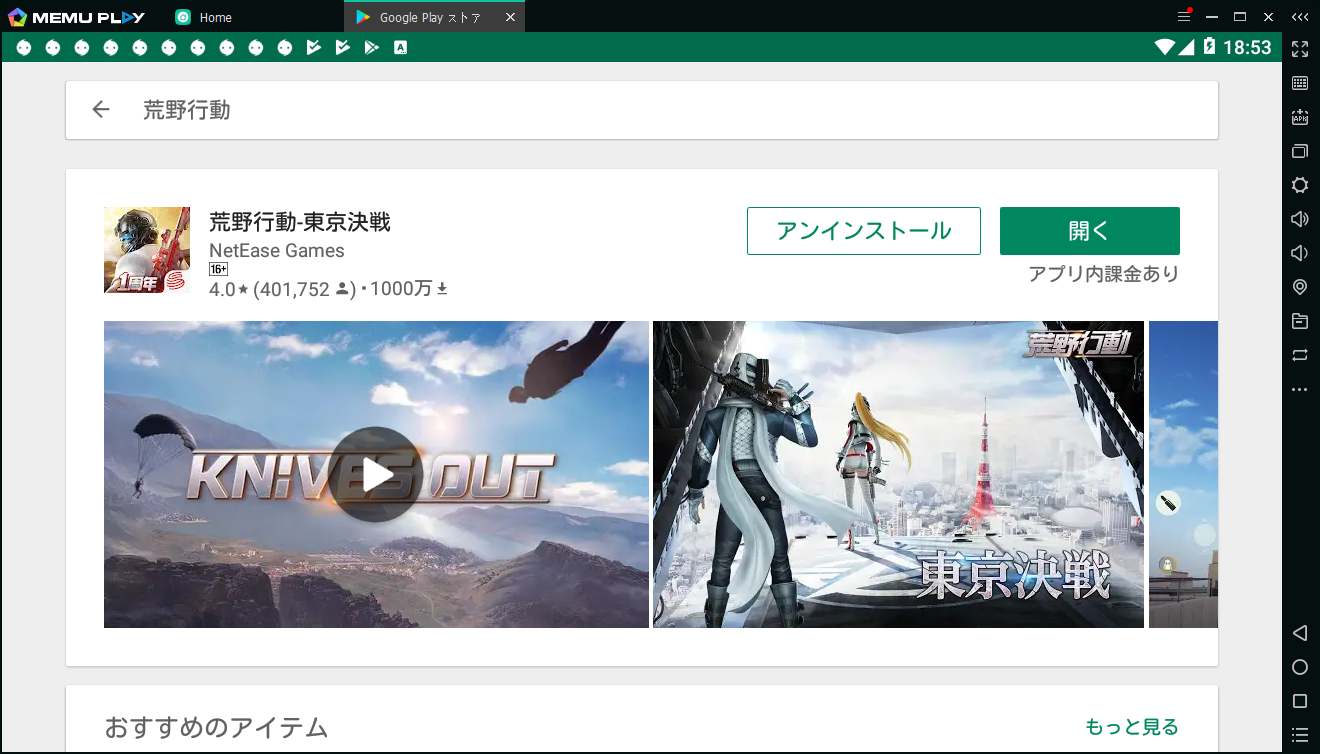This screenshot has height=754, width=1320.
Task: Install an APK from the sidebar
Action: click(x=1300, y=117)
